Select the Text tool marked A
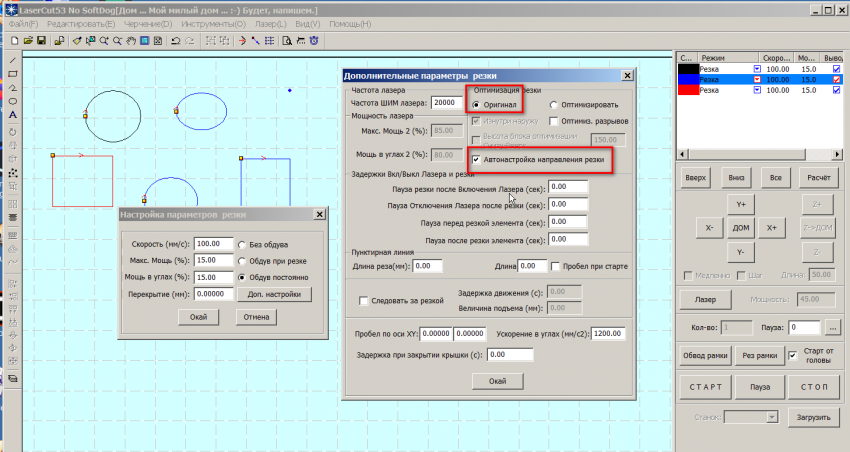850x452 pixels. (12, 115)
